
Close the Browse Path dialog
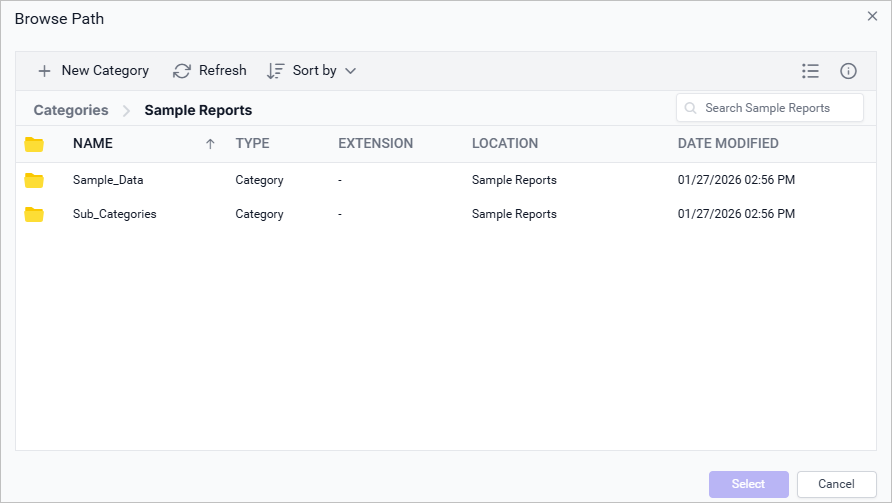tap(872, 17)
